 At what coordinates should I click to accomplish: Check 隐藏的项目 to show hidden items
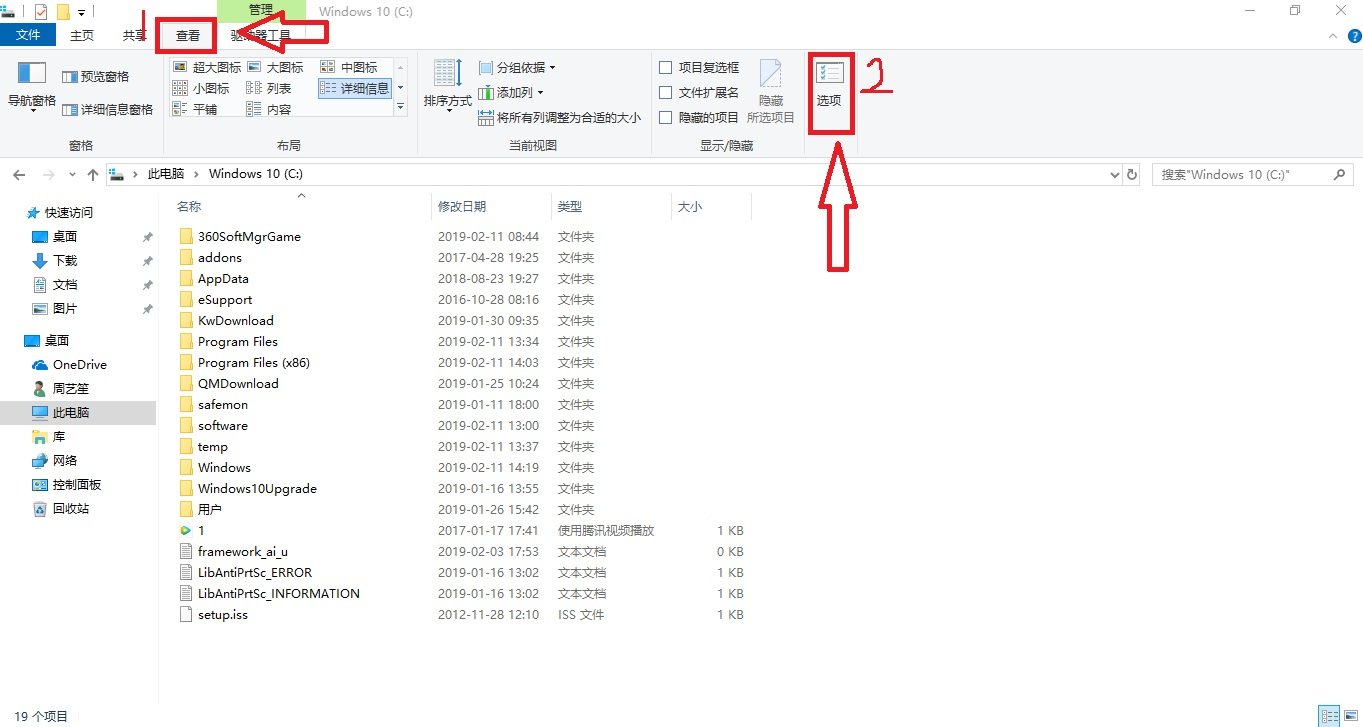click(x=666, y=116)
